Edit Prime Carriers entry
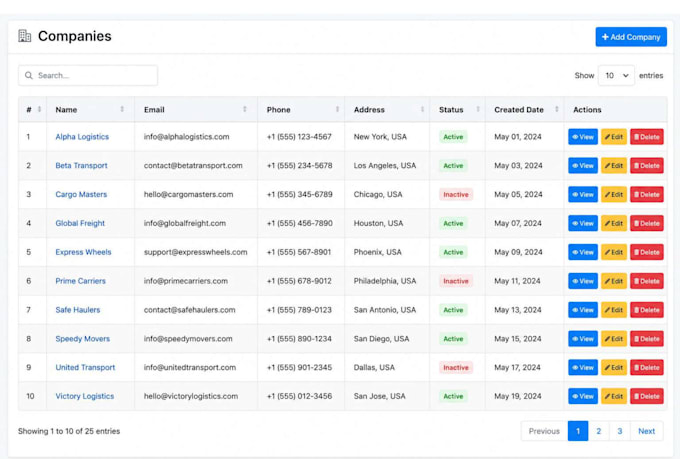 [614, 281]
